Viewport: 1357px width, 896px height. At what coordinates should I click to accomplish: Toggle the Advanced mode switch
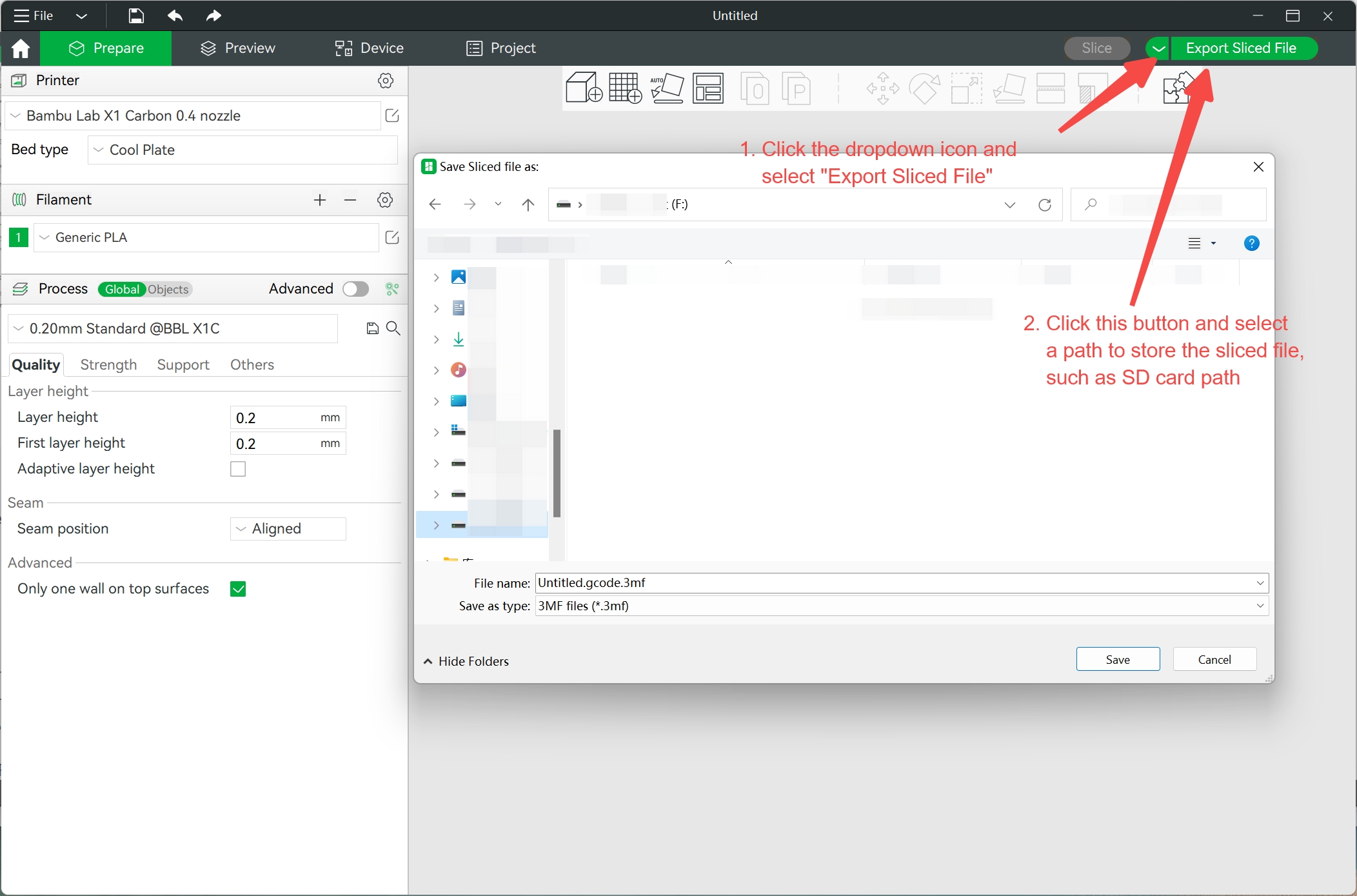click(x=355, y=289)
